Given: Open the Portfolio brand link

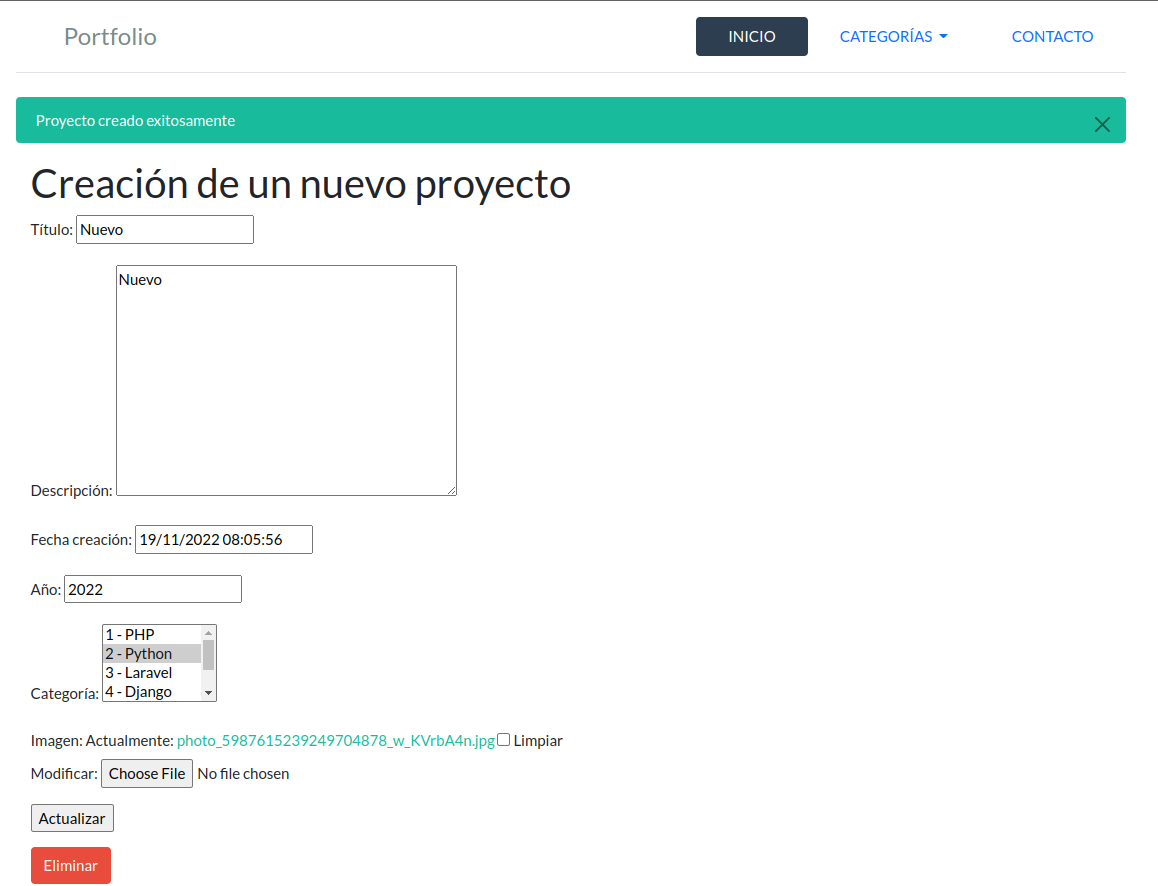Looking at the screenshot, I should [110, 37].
